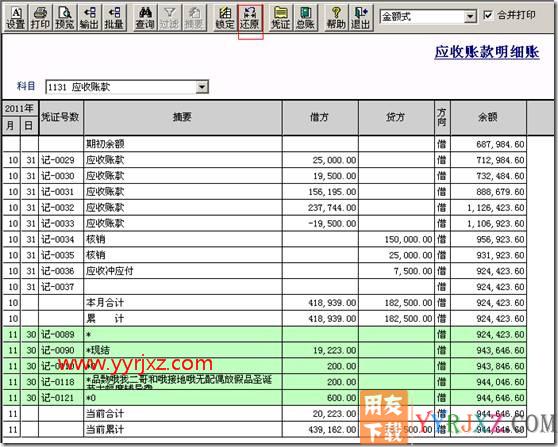This screenshot has height=447, width=558.
Task: Click the 期初余额 summary cell
Action: pos(183,144)
